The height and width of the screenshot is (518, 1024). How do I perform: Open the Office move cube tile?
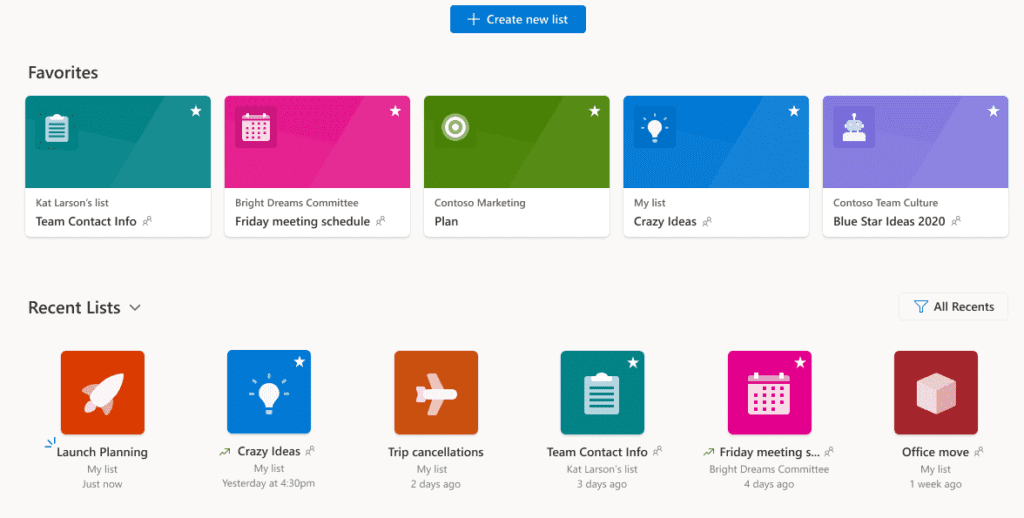pos(936,393)
